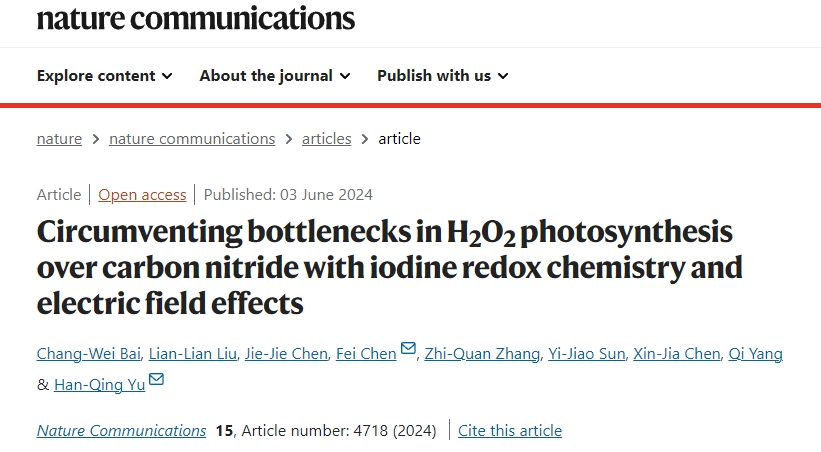Select author Yi-Jiao Sun
Screen dimensions: 821x452
pos(586,354)
